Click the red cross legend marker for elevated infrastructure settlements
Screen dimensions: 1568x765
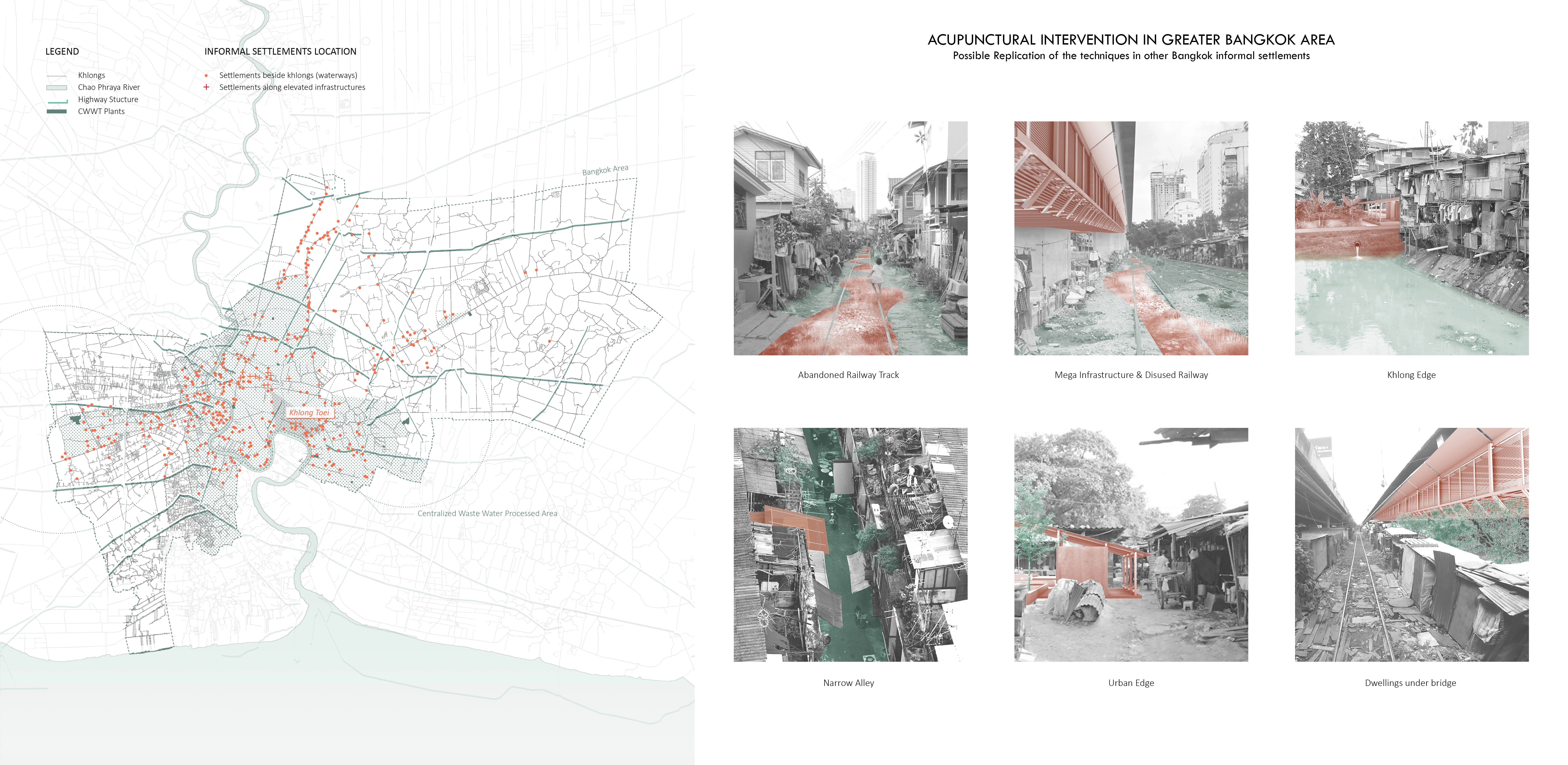point(206,87)
